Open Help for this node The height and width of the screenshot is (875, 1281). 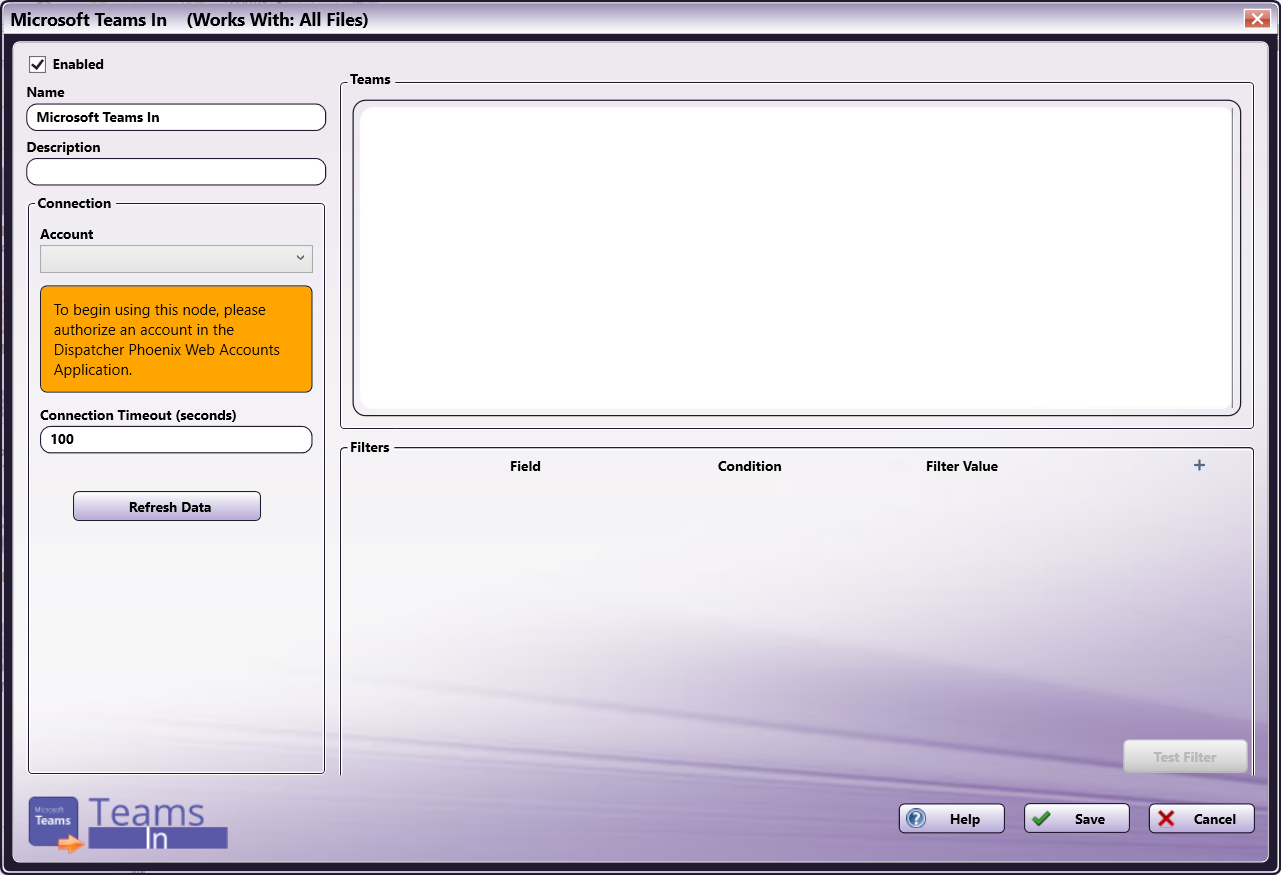click(x=952, y=819)
